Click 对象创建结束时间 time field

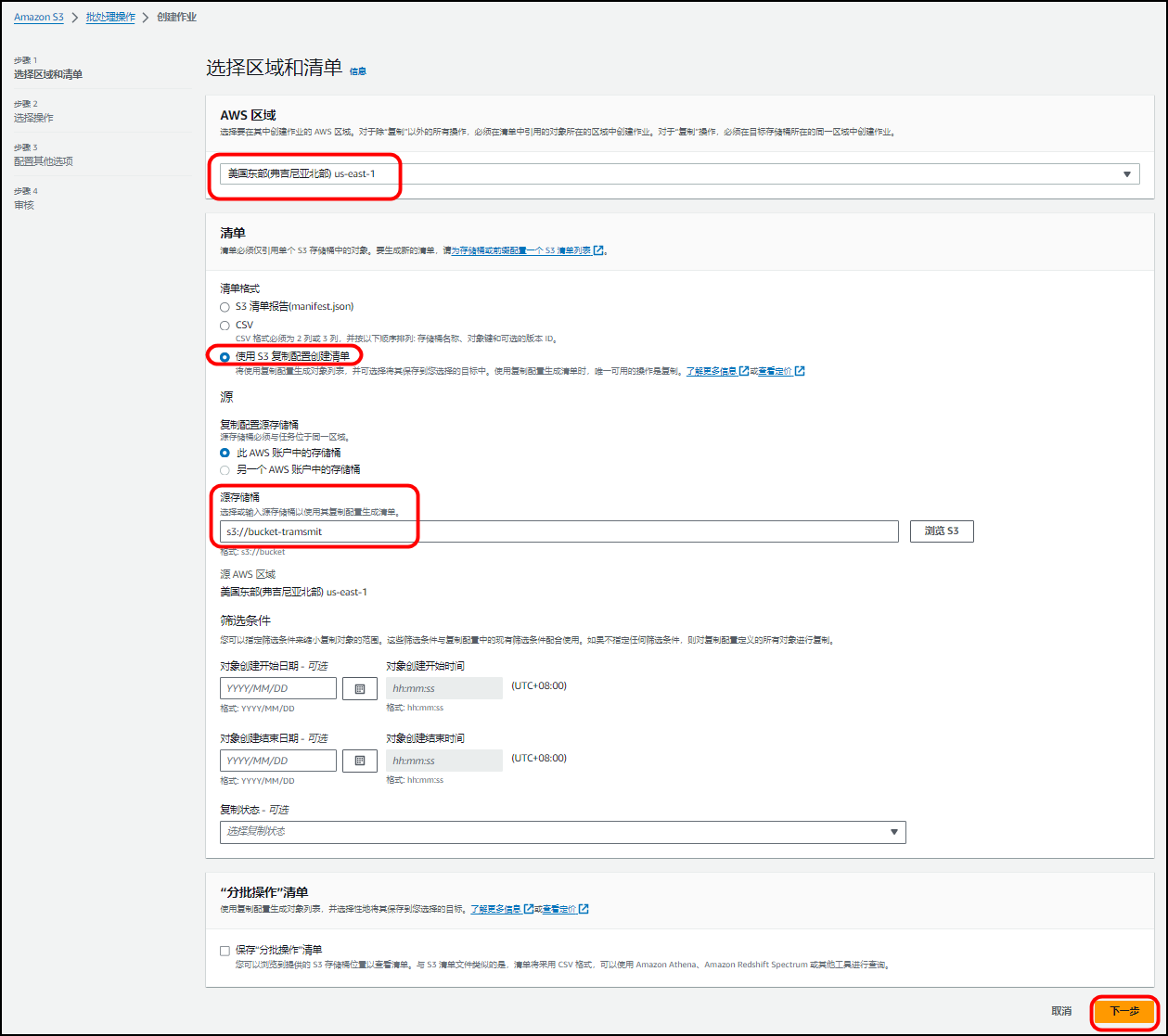444,761
